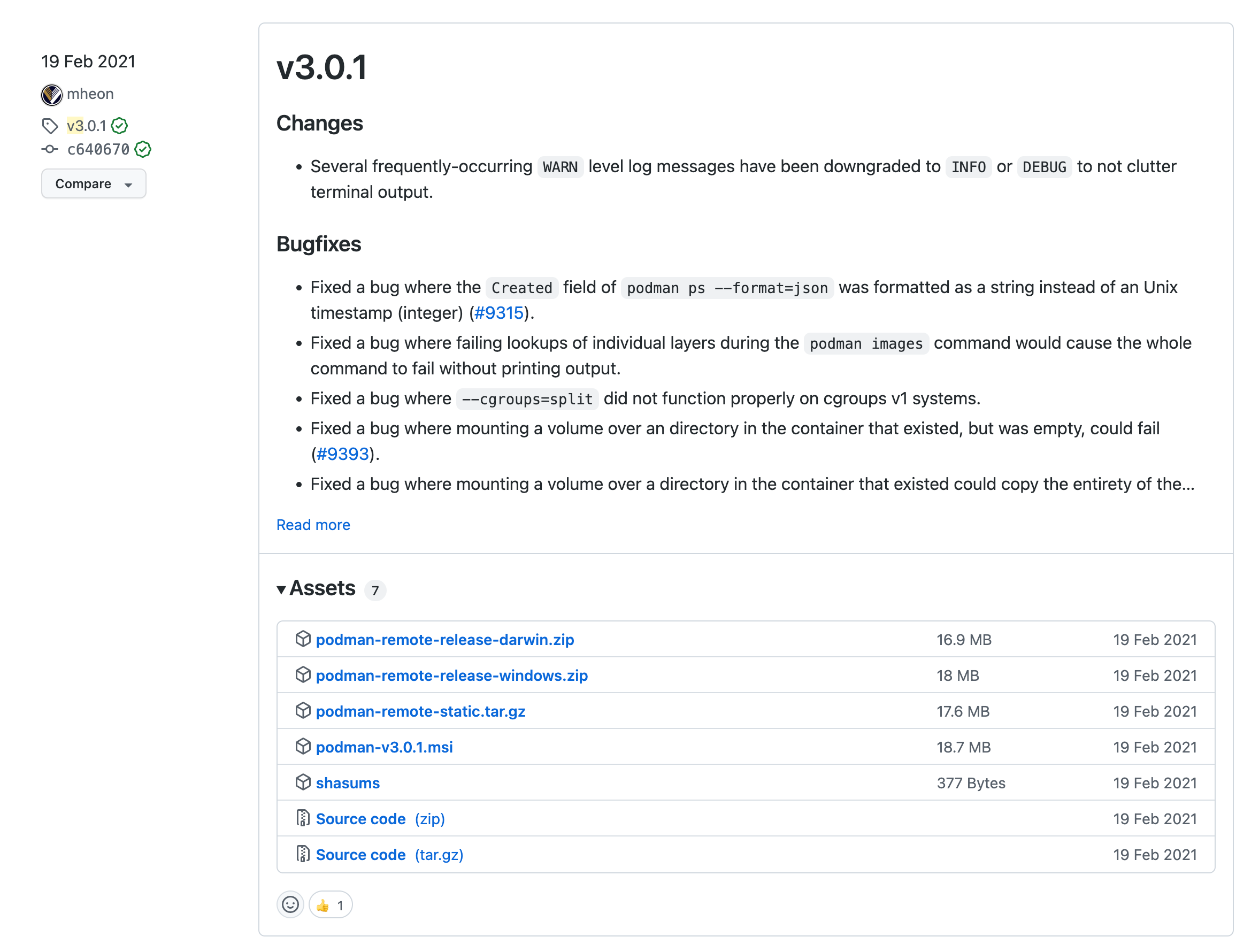The width and height of the screenshot is (1259, 952).
Task: Click the package icon beside the darwin zip
Action: pos(303,639)
